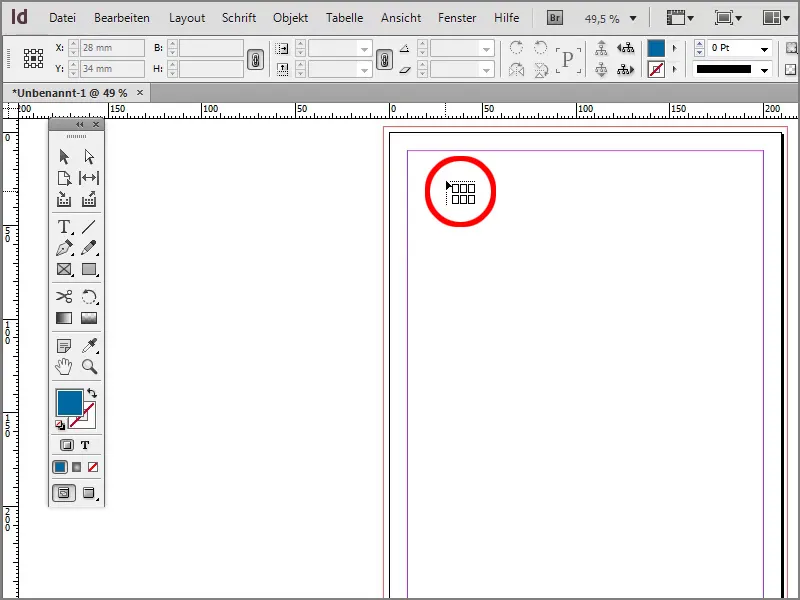
Task: Click the reference point locator grid
Action: click(x=33, y=58)
